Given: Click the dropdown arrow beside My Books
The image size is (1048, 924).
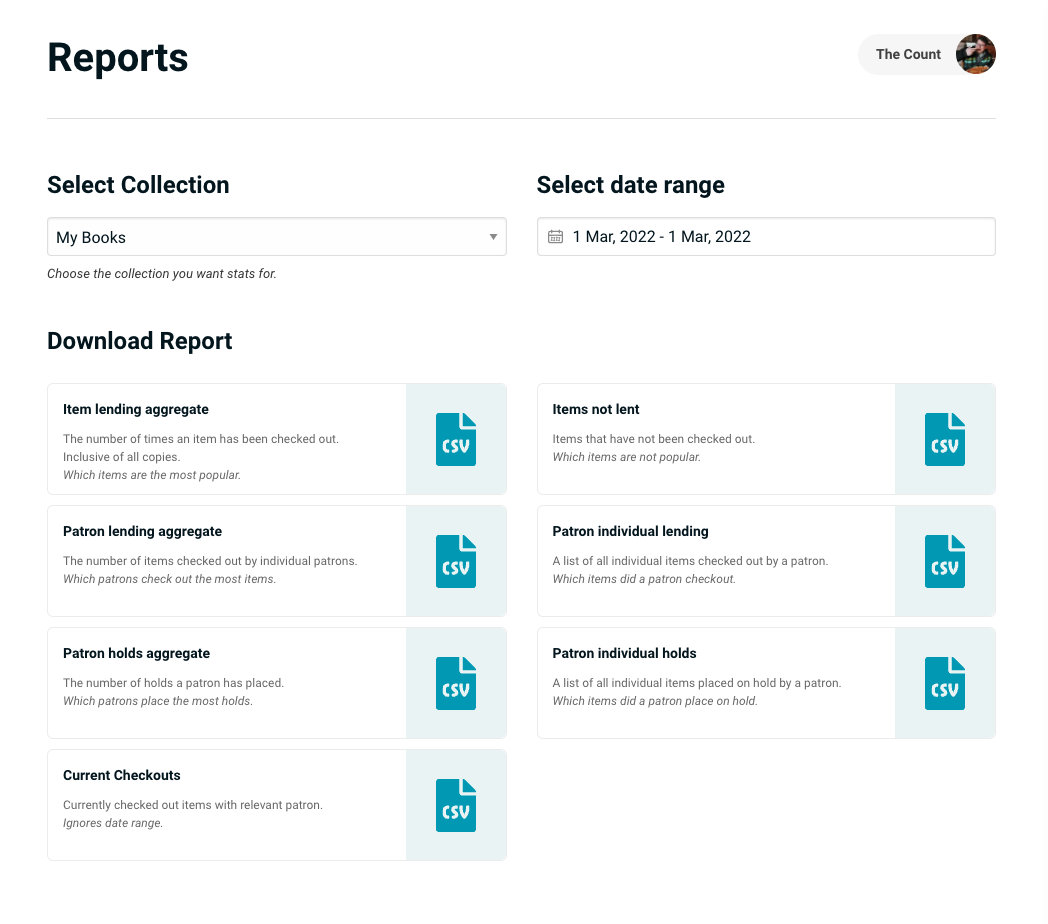Looking at the screenshot, I should pyautogui.click(x=493, y=236).
